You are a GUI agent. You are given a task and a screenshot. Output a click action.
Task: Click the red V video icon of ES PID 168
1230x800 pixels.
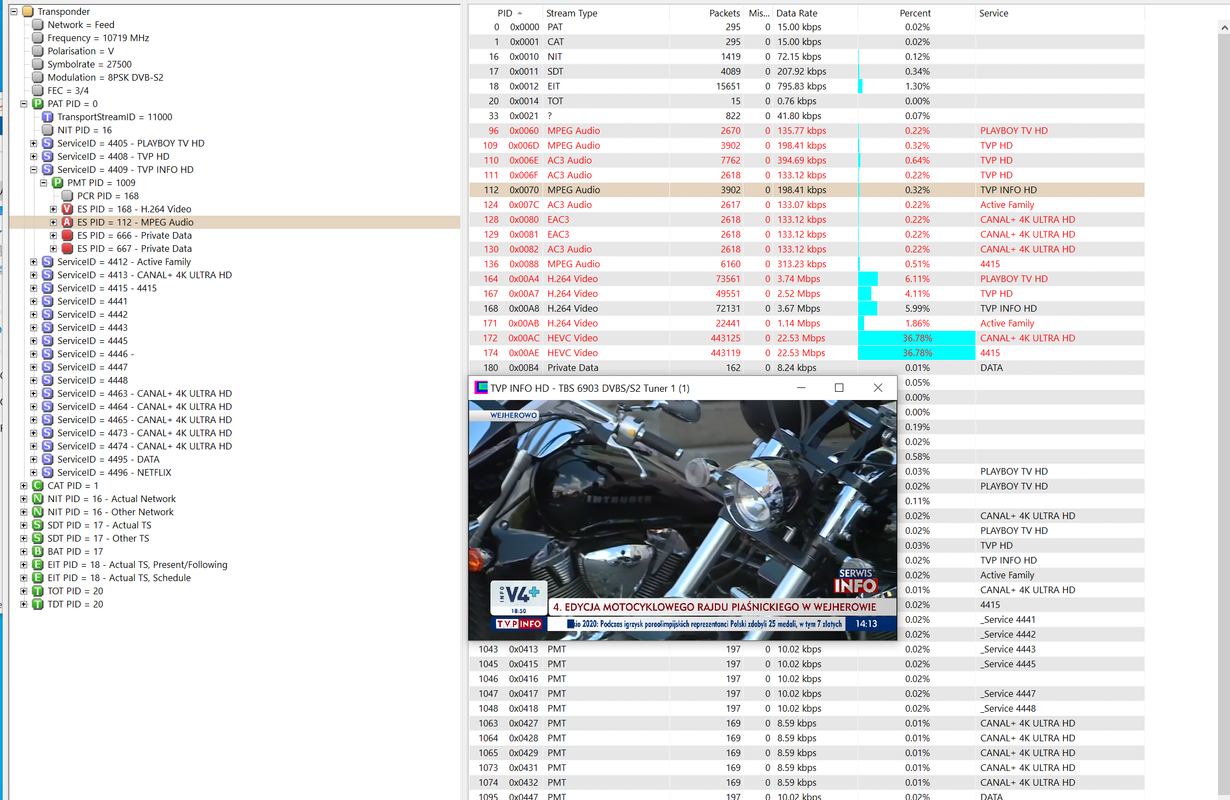[x=67, y=209]
